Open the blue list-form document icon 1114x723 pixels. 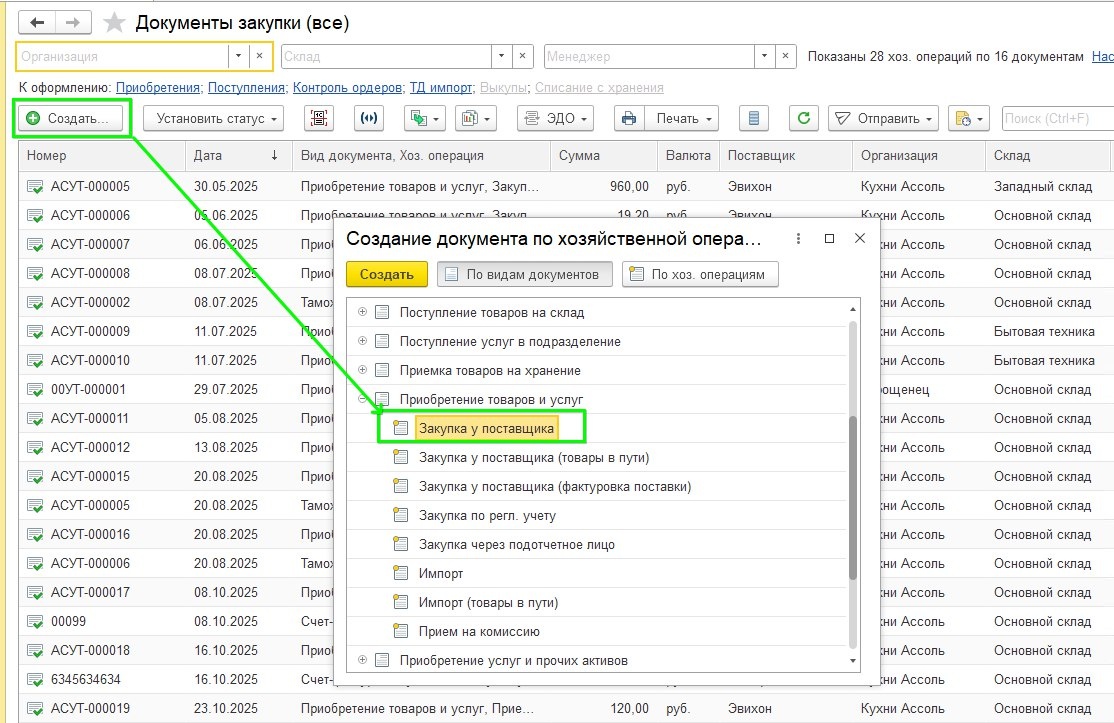754,119
